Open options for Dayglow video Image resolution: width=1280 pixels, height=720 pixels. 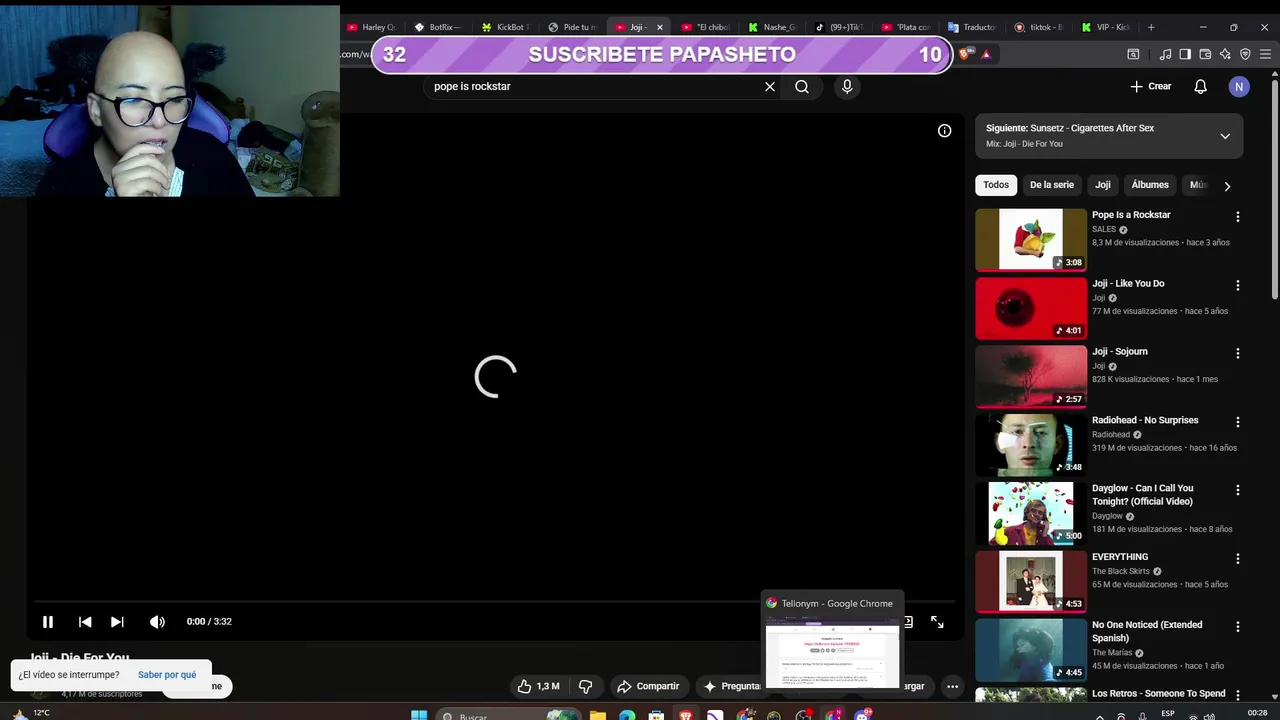[1238, 490]
